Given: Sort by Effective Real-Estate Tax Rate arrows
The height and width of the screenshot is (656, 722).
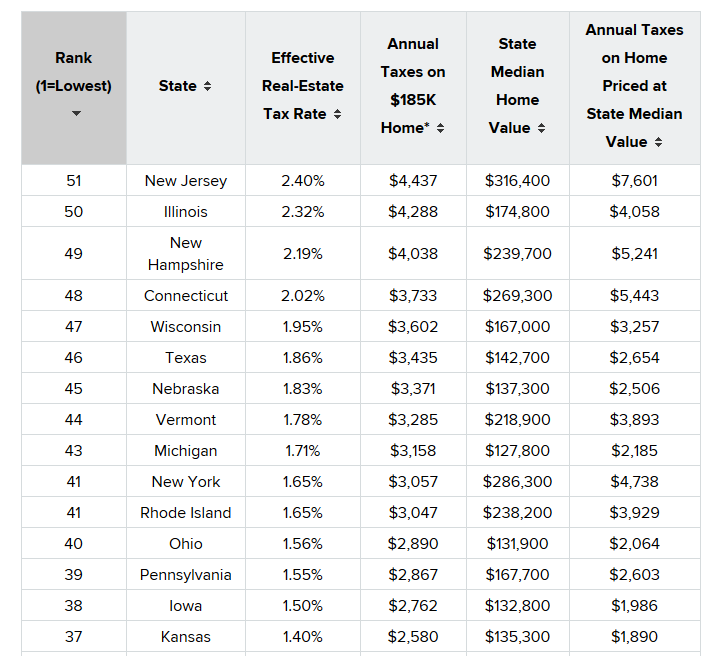Looking at the screenshot, I should (337, 115).
